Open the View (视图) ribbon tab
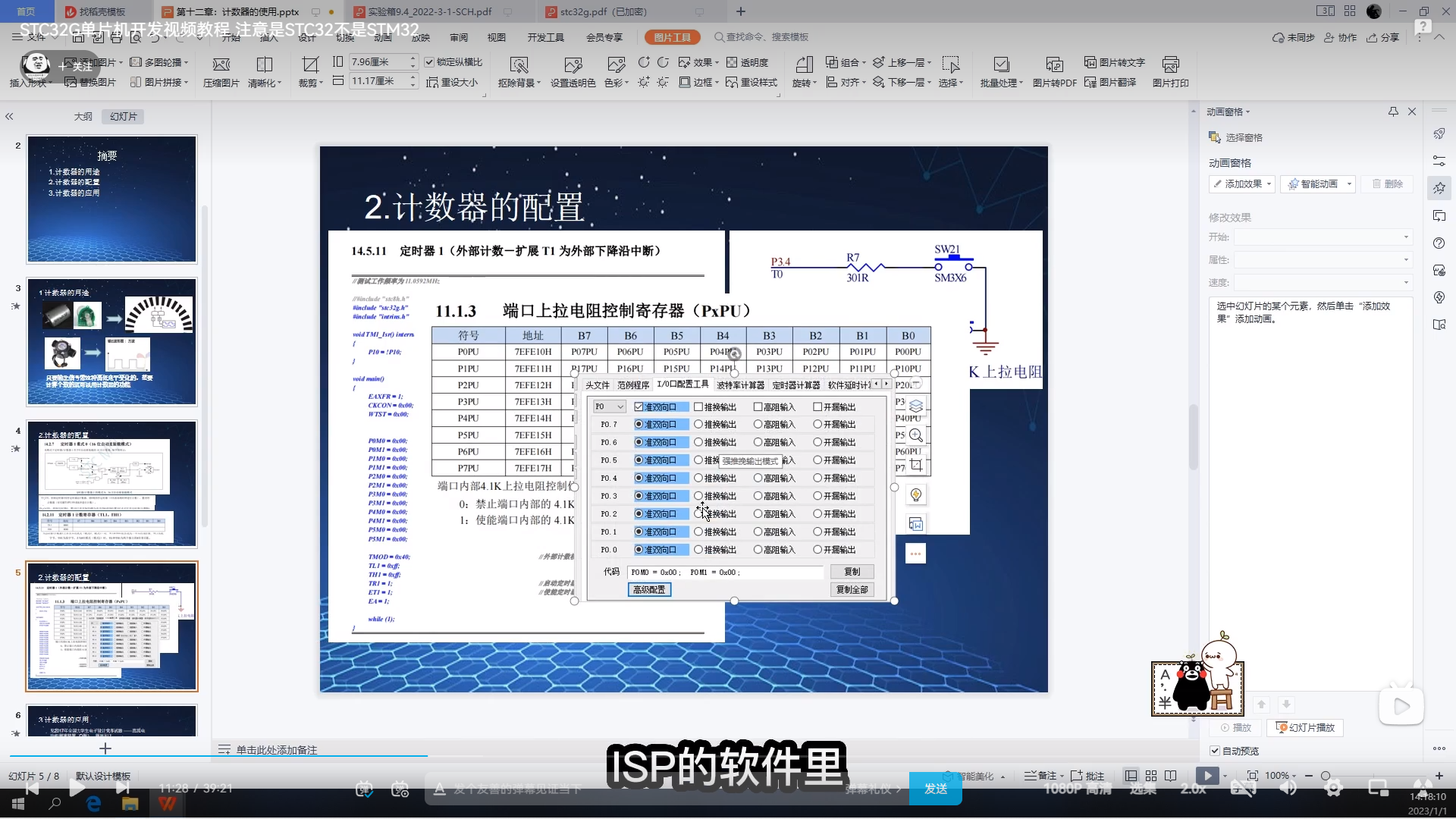Screen dimensions: 1456x819 click(496, 37)
